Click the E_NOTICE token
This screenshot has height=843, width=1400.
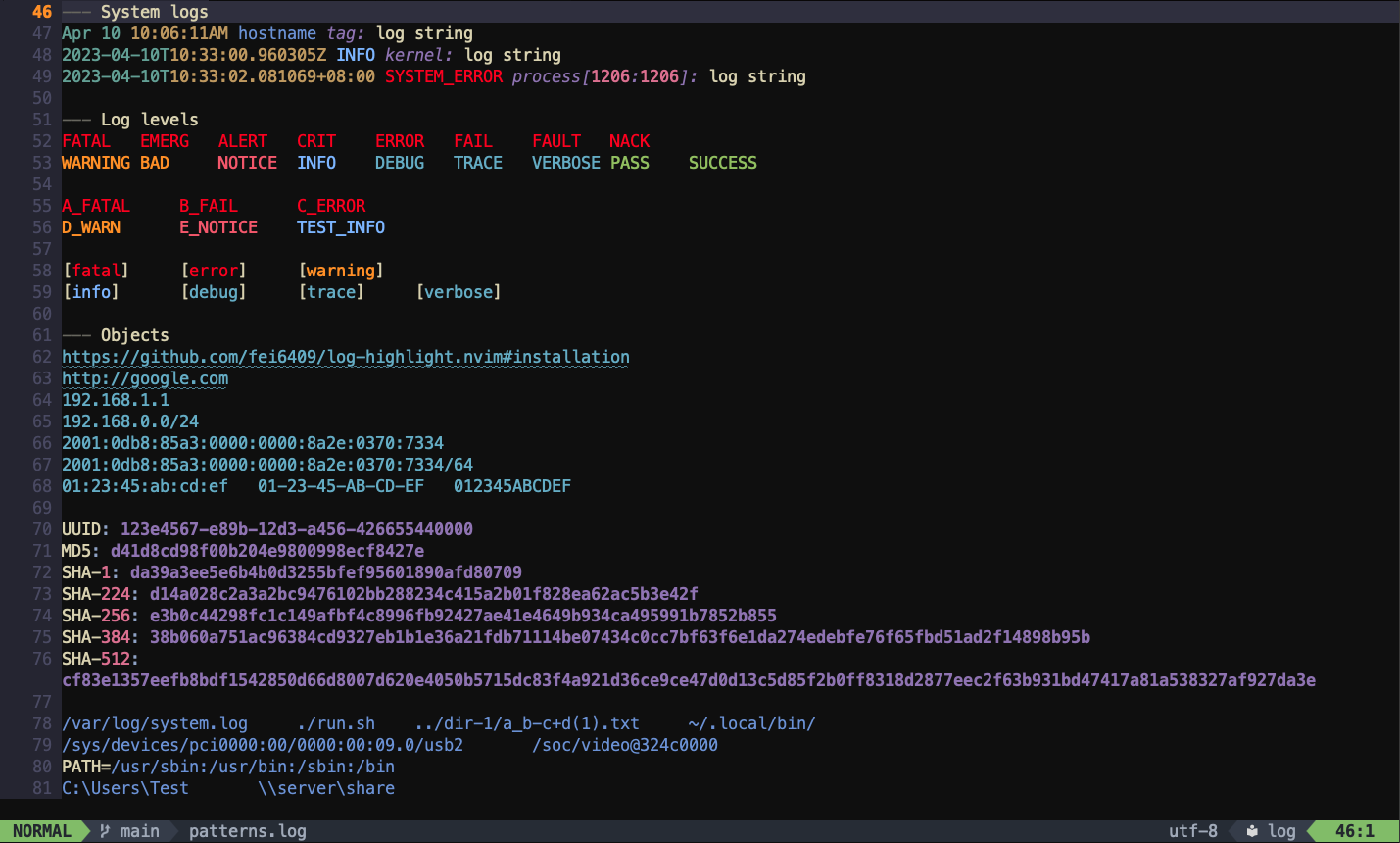click(218, 227)
